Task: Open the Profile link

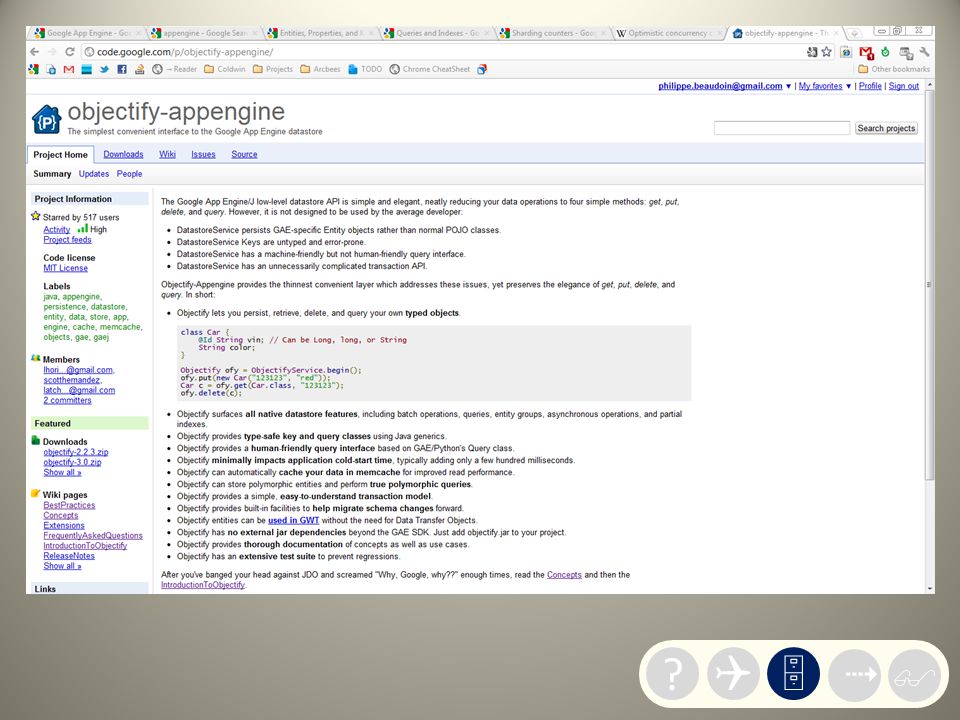Action: coord(870,86)
